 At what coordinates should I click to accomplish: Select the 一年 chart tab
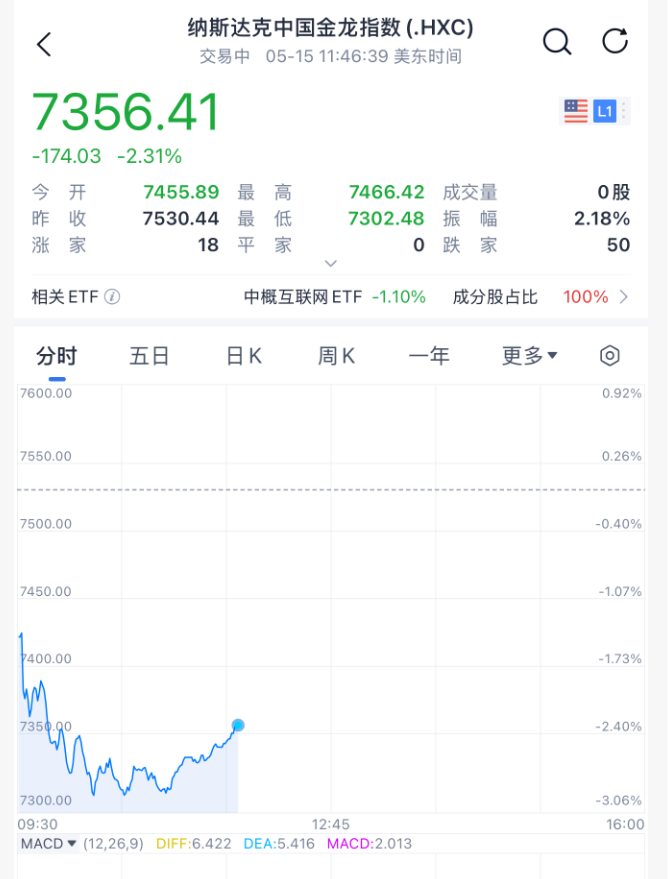(x=429, y=356)
